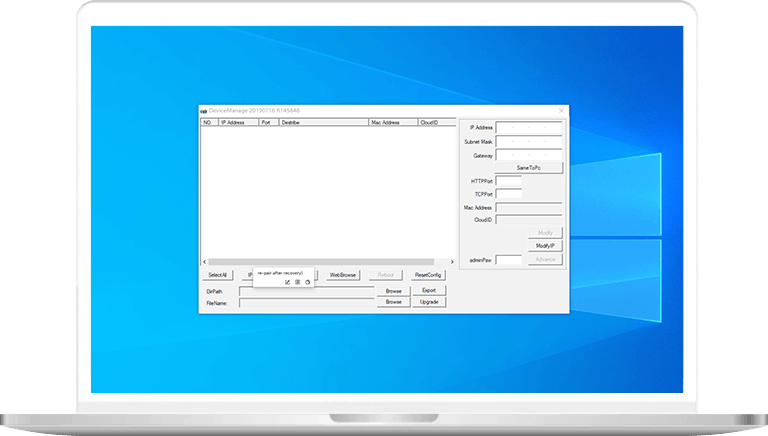The image size is (768, 436).
Task: Click the DeviceManage title bar app icon
Action: 203,111
